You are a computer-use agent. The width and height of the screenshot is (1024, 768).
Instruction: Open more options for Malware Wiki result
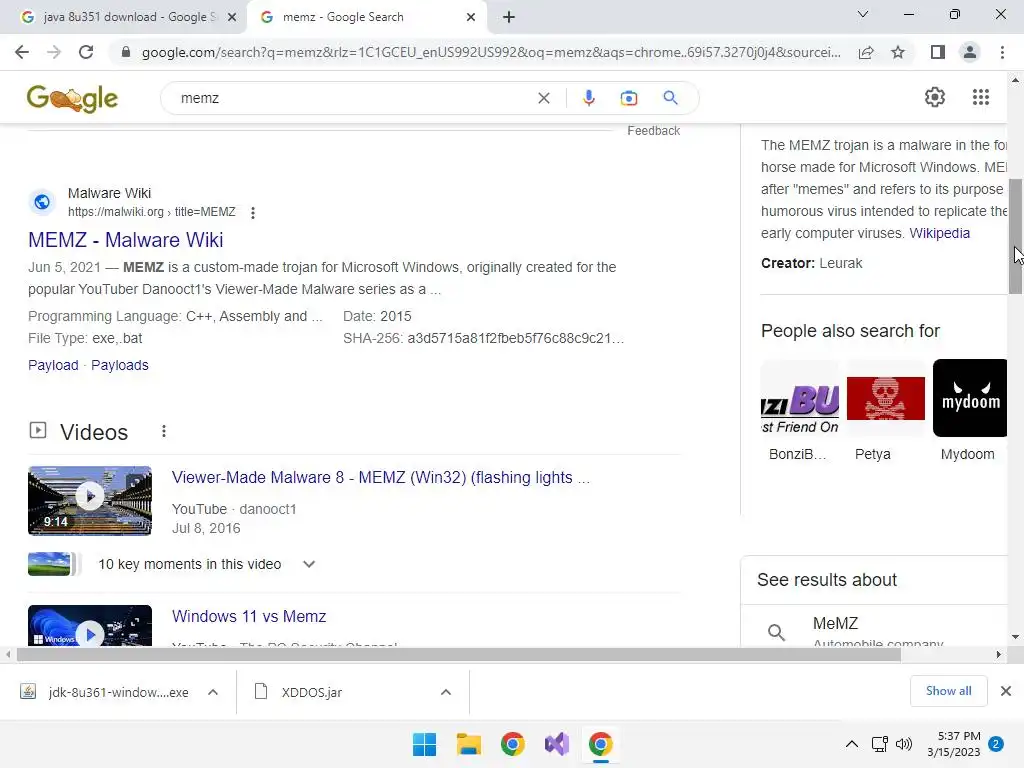point(253,212)
